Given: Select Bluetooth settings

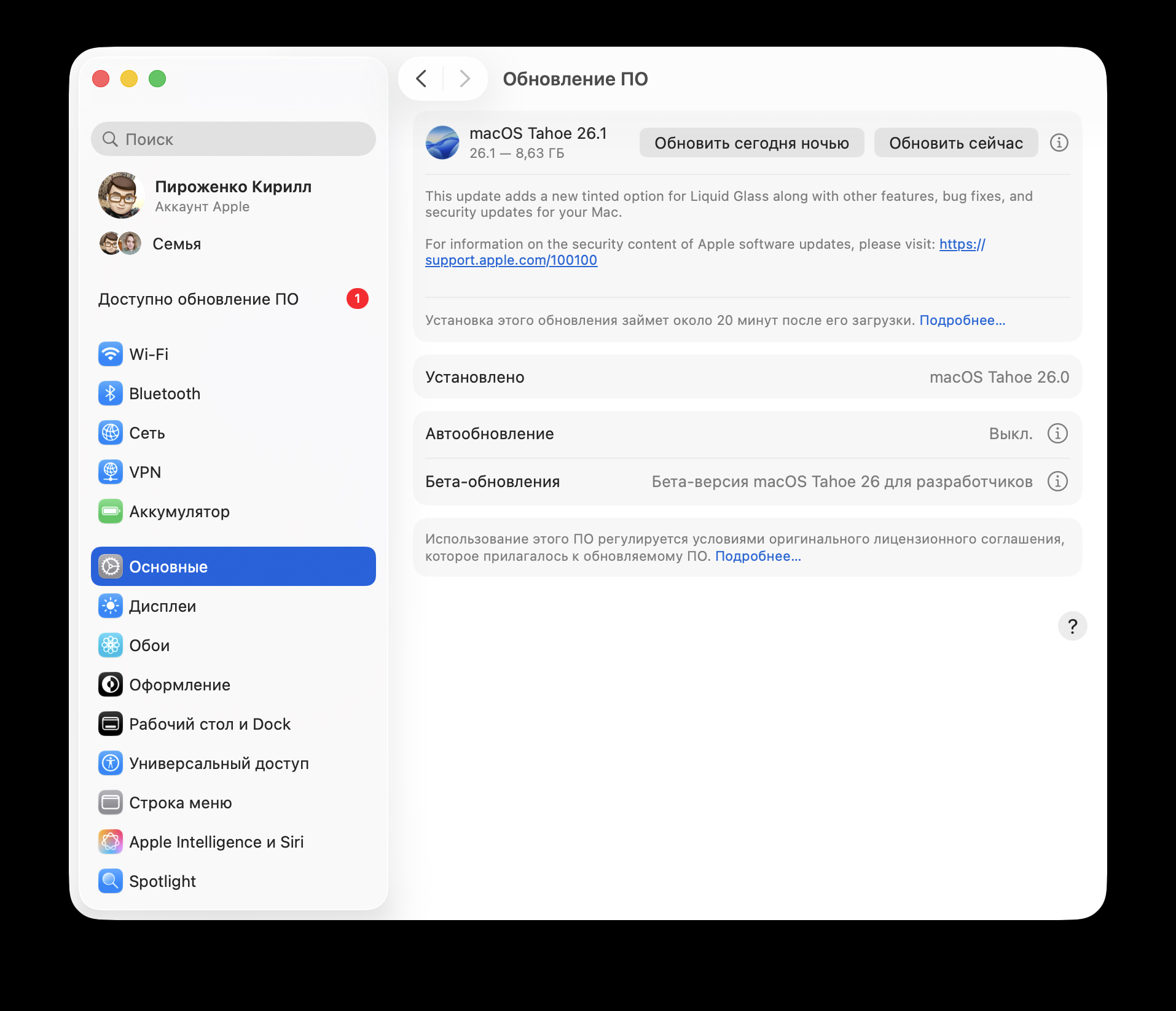Looking at the screenshot, I should click(x=165, y=393).
